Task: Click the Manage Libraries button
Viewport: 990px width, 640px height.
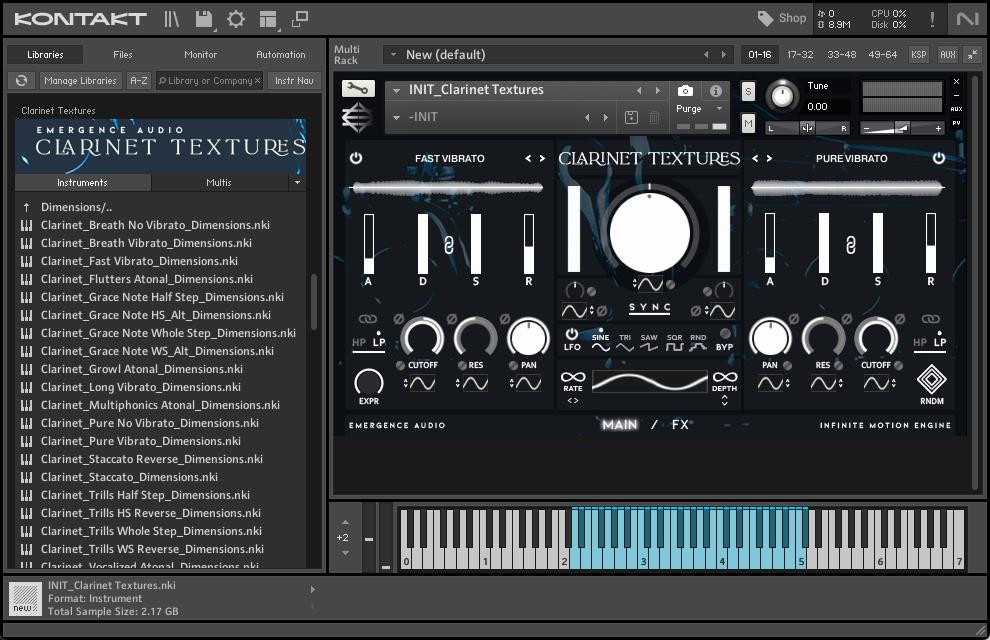Action: click(x=80, y=81)
